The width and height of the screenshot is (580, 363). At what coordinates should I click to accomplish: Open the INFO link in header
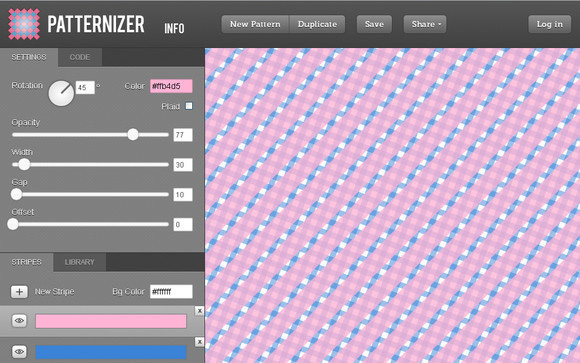(x=174, y=28)
